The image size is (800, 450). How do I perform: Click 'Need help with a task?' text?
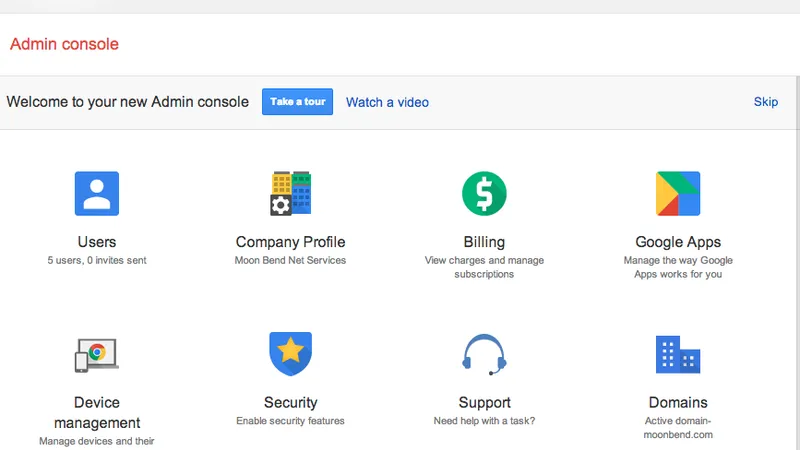[484, 421]
